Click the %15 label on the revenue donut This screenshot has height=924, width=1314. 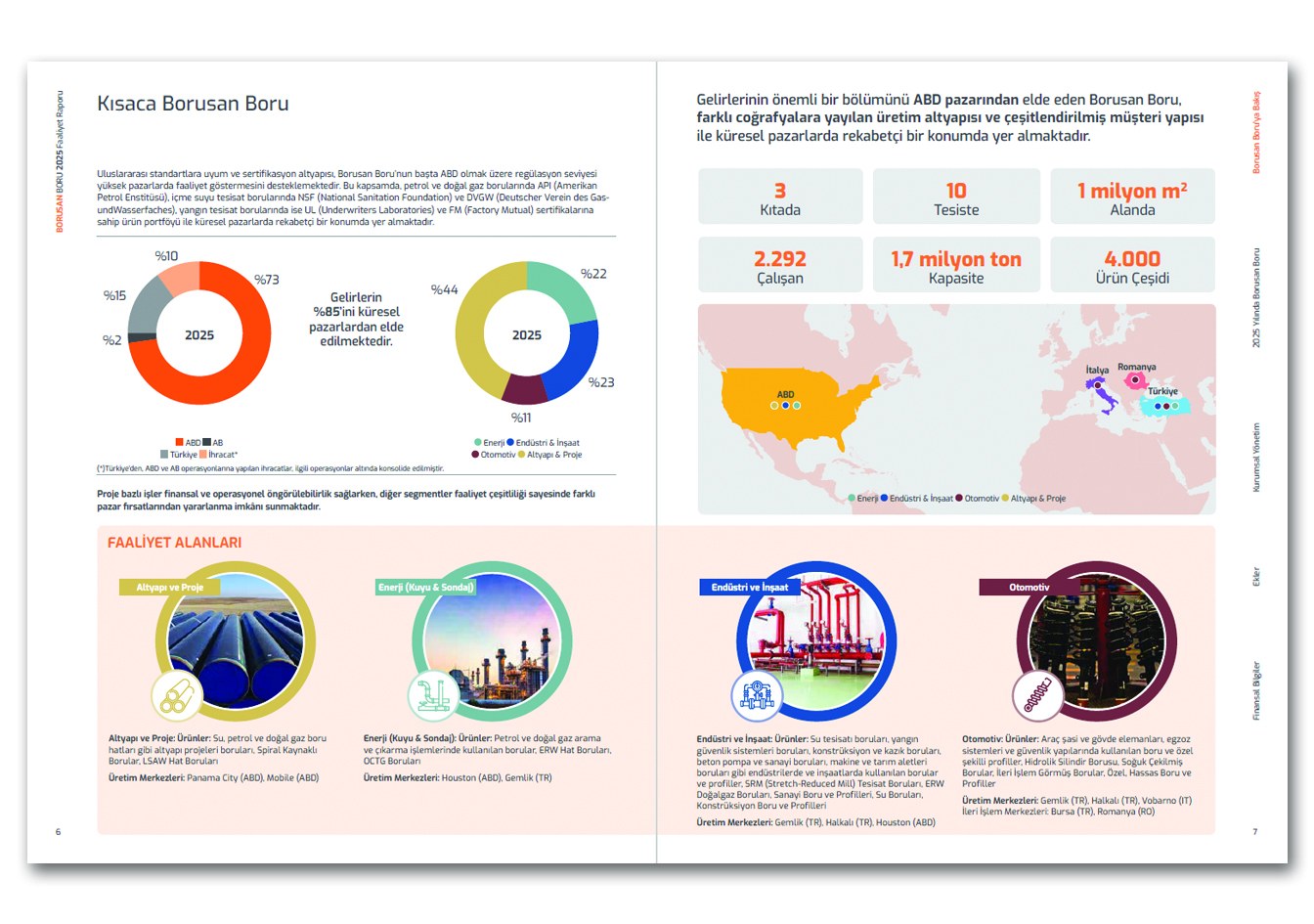[115, 295]
